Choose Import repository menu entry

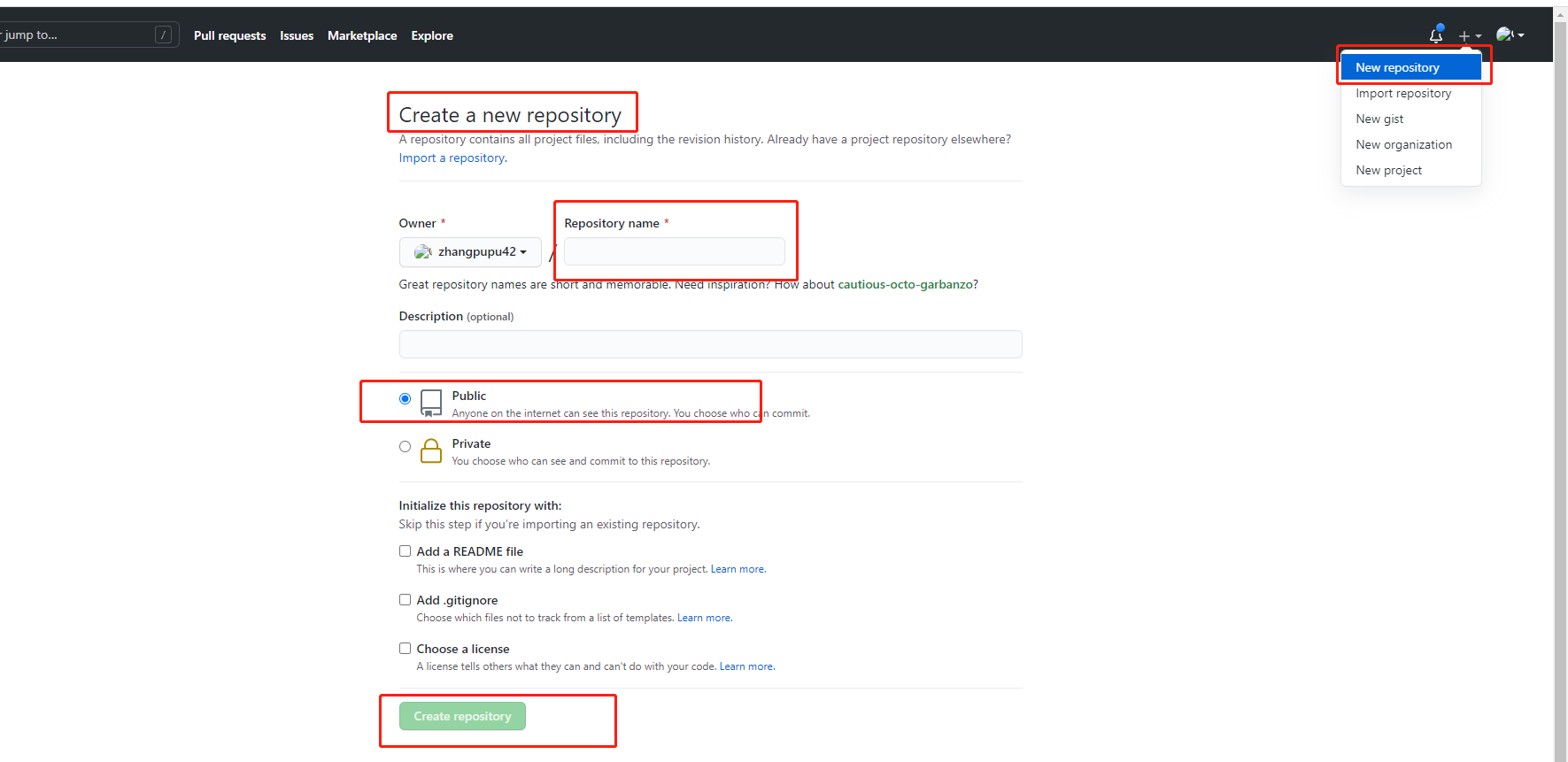1411,93
